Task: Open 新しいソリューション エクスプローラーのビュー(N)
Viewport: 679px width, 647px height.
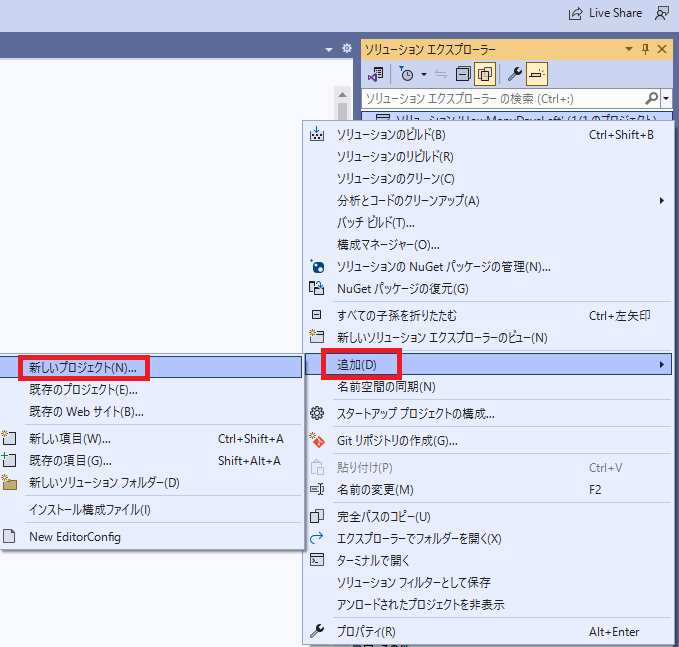Action: [489, 338]
